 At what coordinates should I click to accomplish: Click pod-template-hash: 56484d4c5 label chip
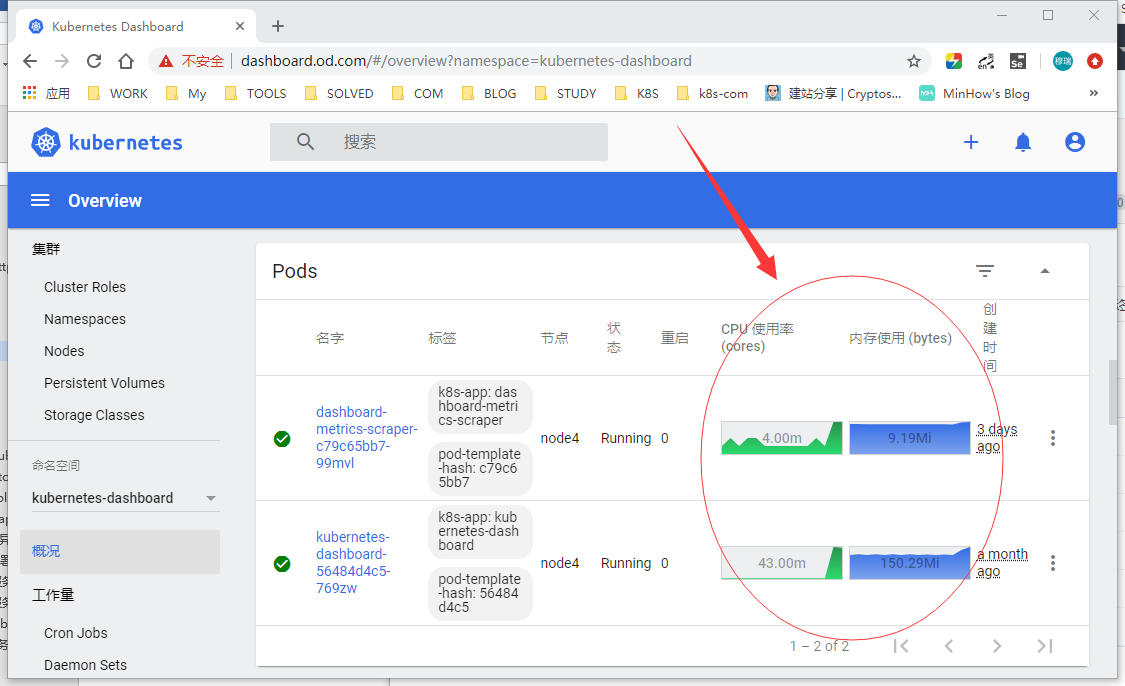click(480, 593)
